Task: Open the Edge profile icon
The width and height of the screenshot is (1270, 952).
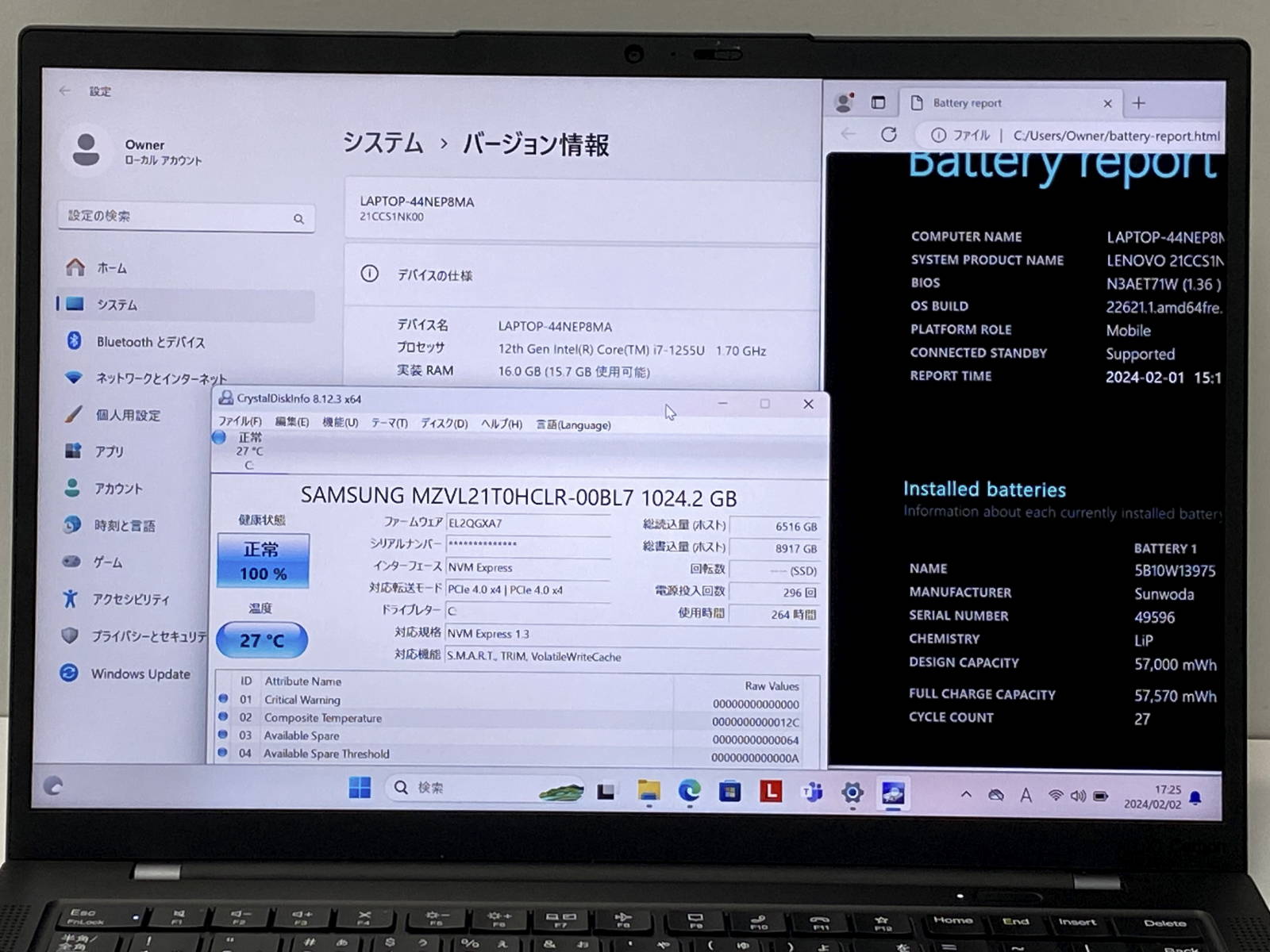Action: [844, 102]
